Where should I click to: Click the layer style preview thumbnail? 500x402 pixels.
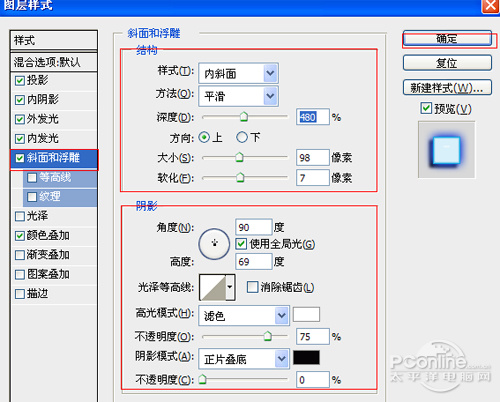coord(447,150)
